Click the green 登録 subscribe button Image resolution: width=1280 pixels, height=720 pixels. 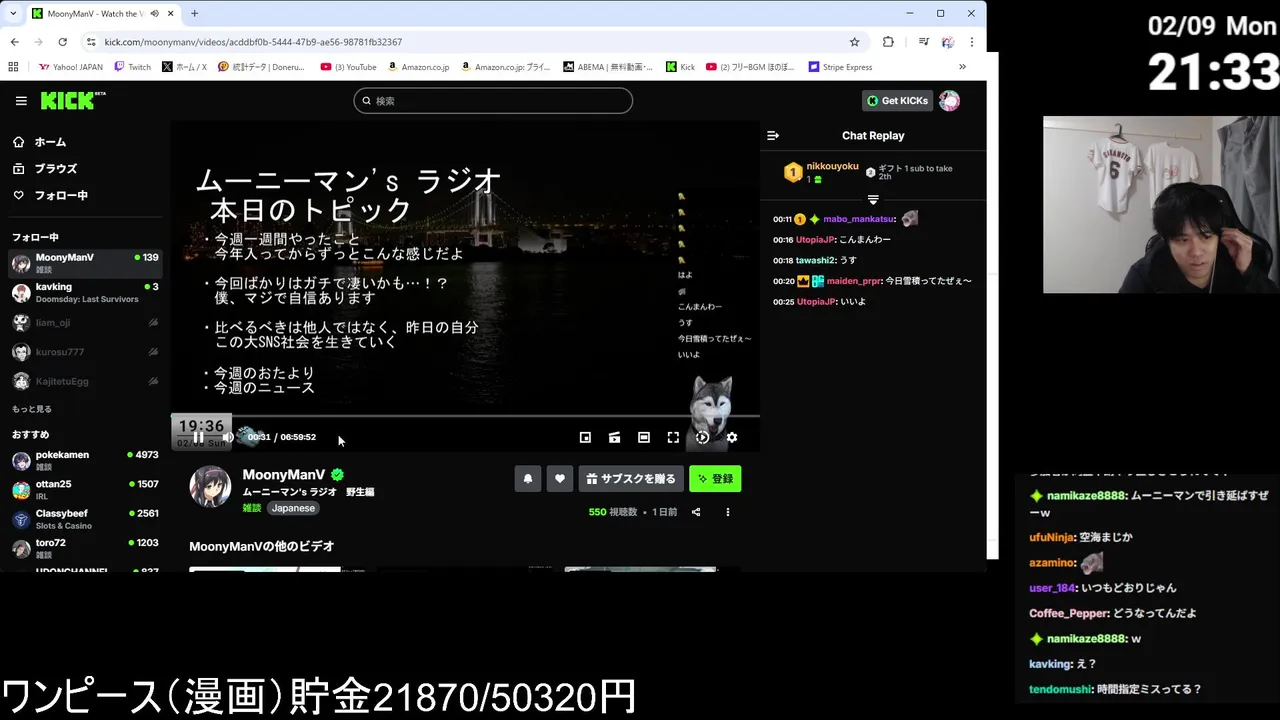click(715, 479)
